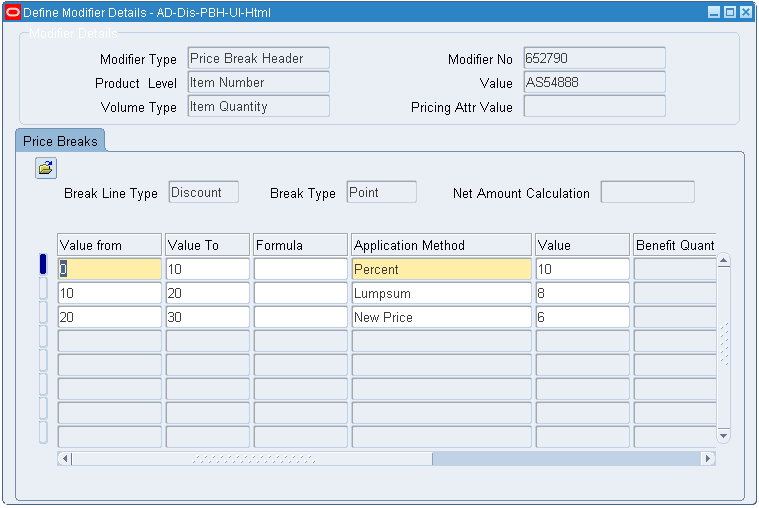Viewport: 759px width, 508px height.
Task: Click the Value column header in grid
Action: point(583,245)
